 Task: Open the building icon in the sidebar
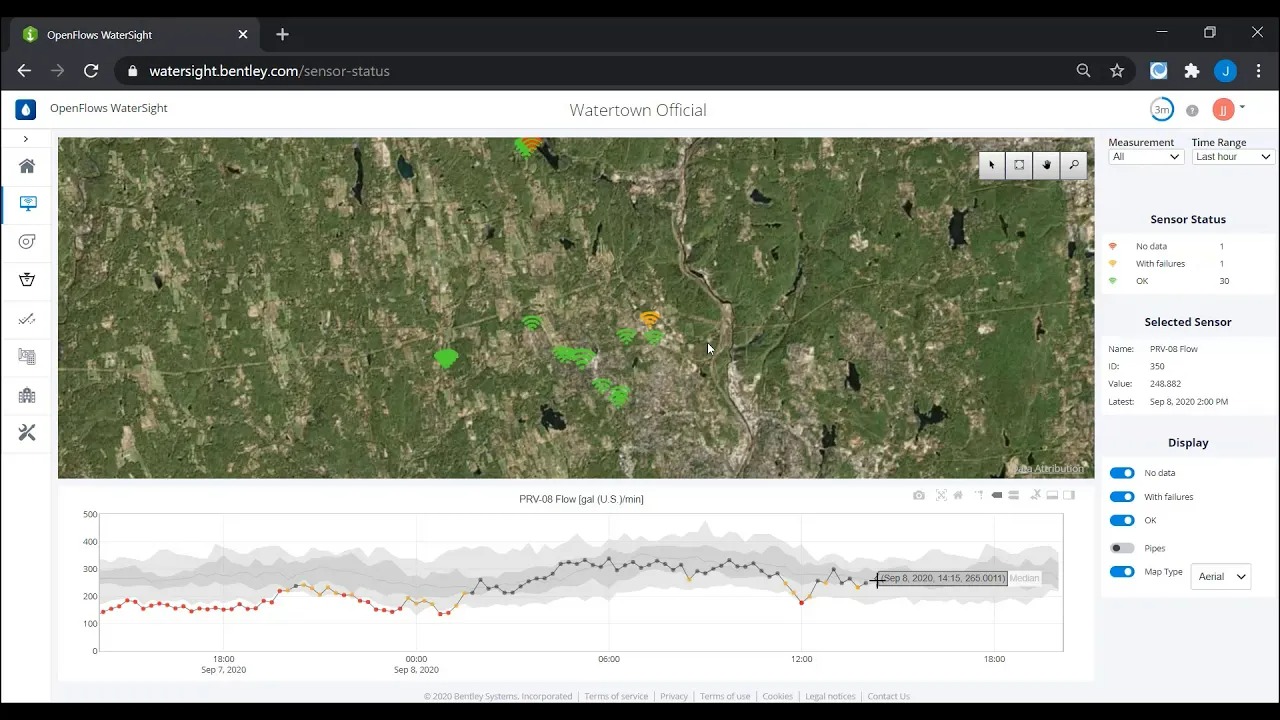pos(27,395)
